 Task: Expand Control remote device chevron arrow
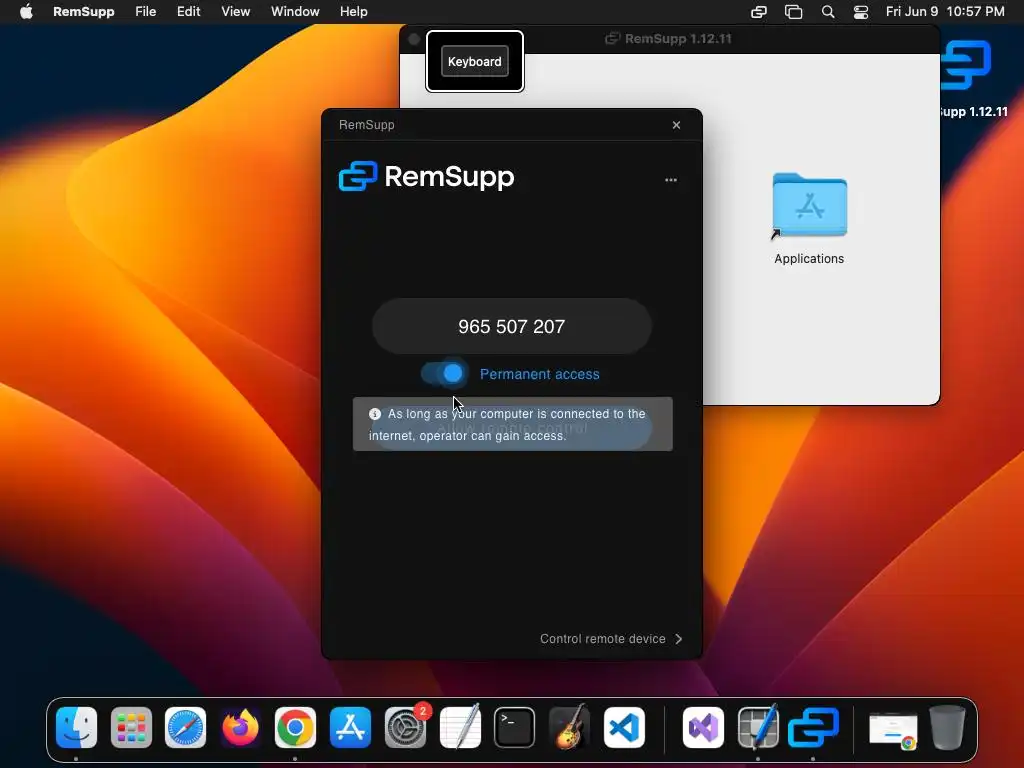tap(679, 639)
